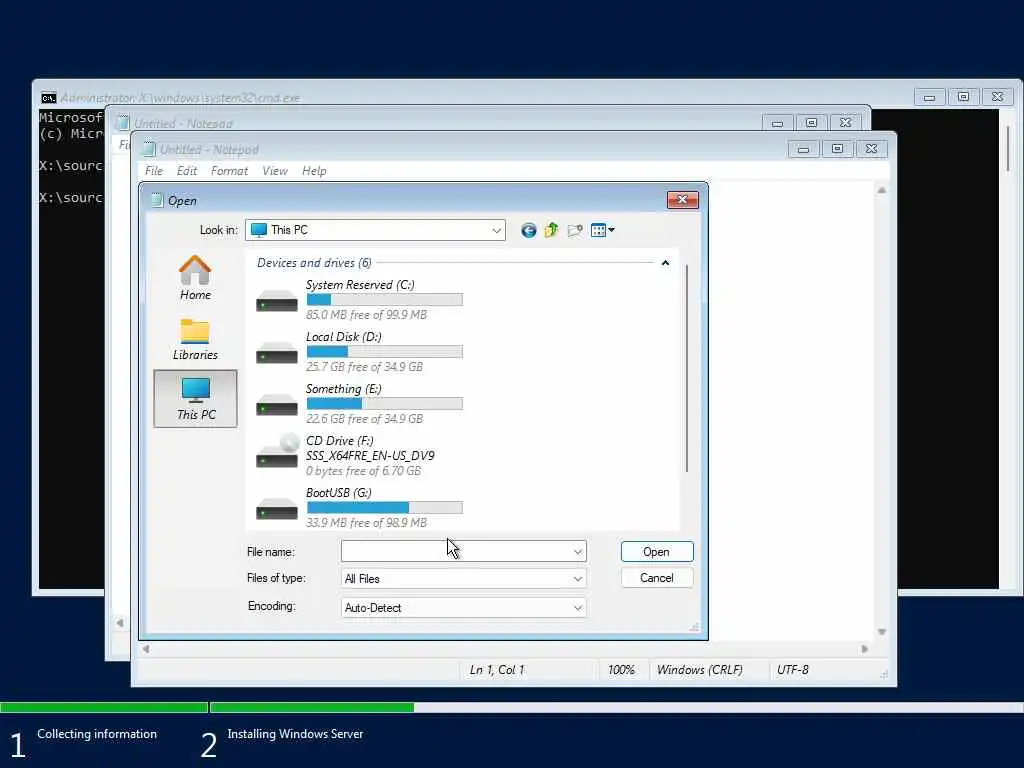Image resolution: width=1024 pixels, height=768 pixels.
Task: Click This PC monitor icon in Look in box
Action: click(x=259, y=230)
